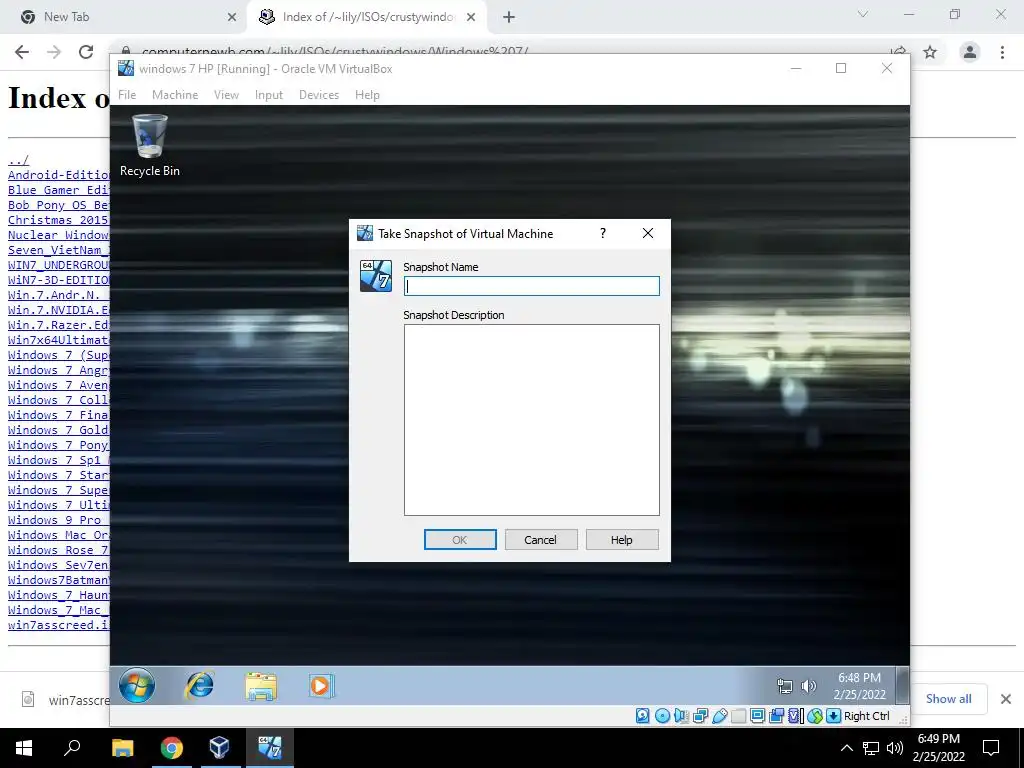Screen dimensions: 1024x768
Task: Open the View menu in VirtualBox
Action: click(x=226, y=95)
